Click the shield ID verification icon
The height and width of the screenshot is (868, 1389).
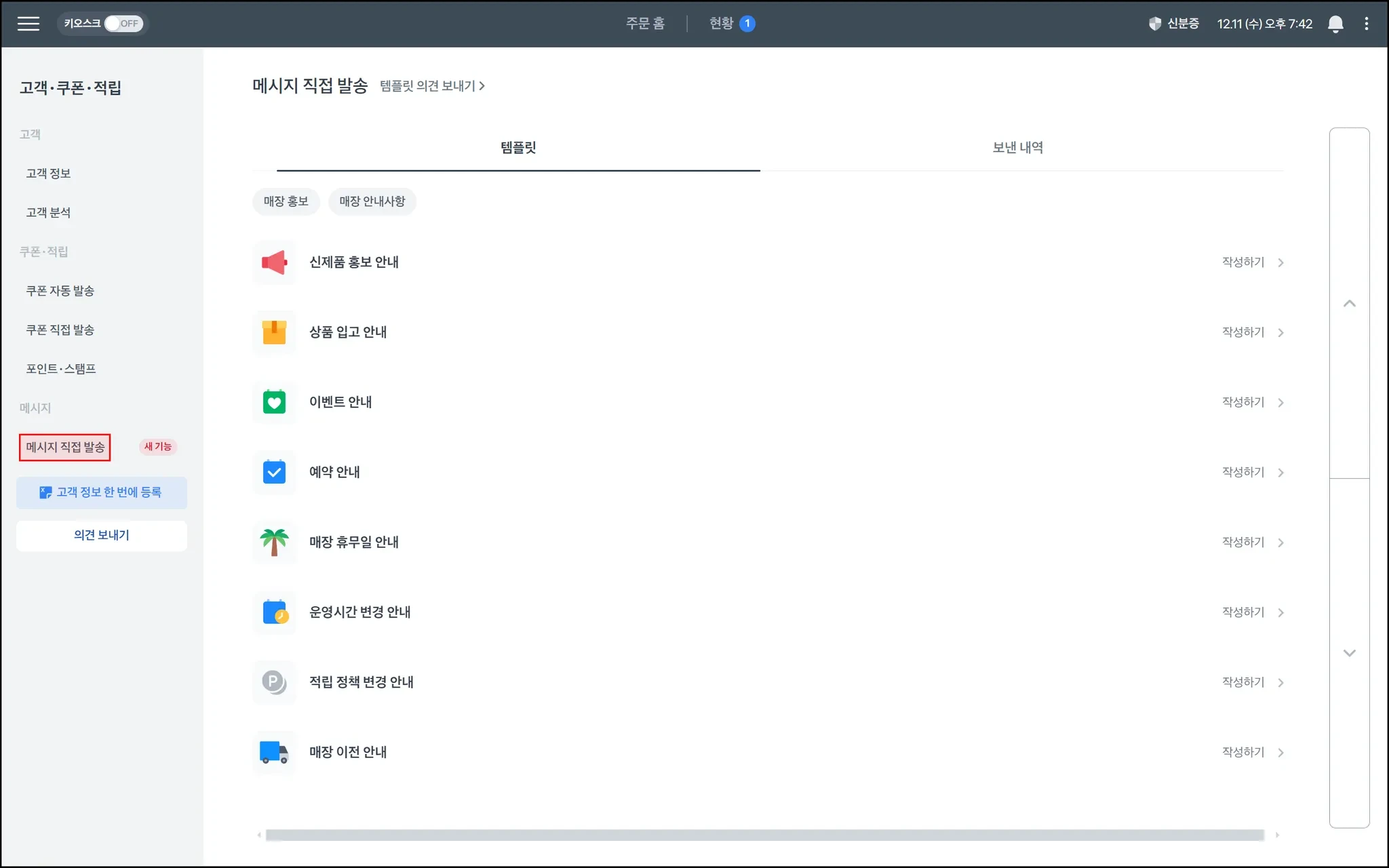[1154, 24]
